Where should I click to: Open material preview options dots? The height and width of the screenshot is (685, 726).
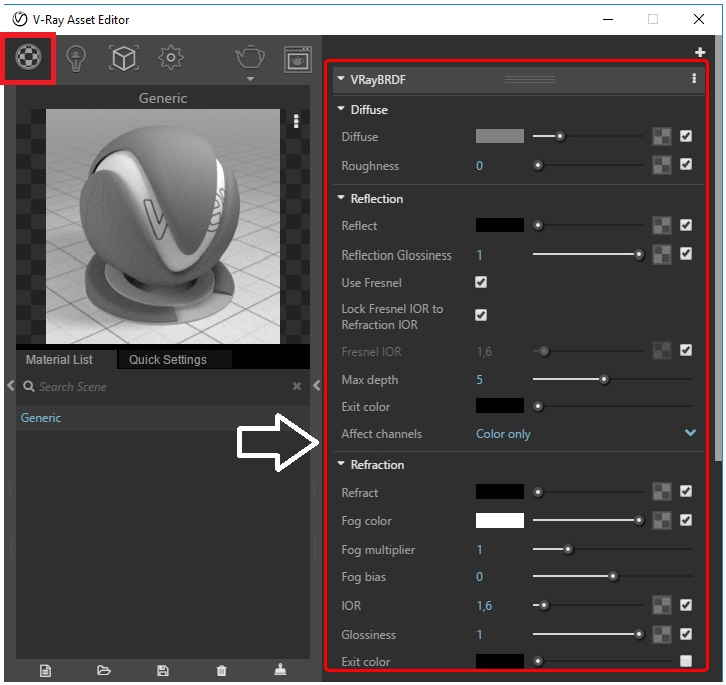(x=296, y=121)
